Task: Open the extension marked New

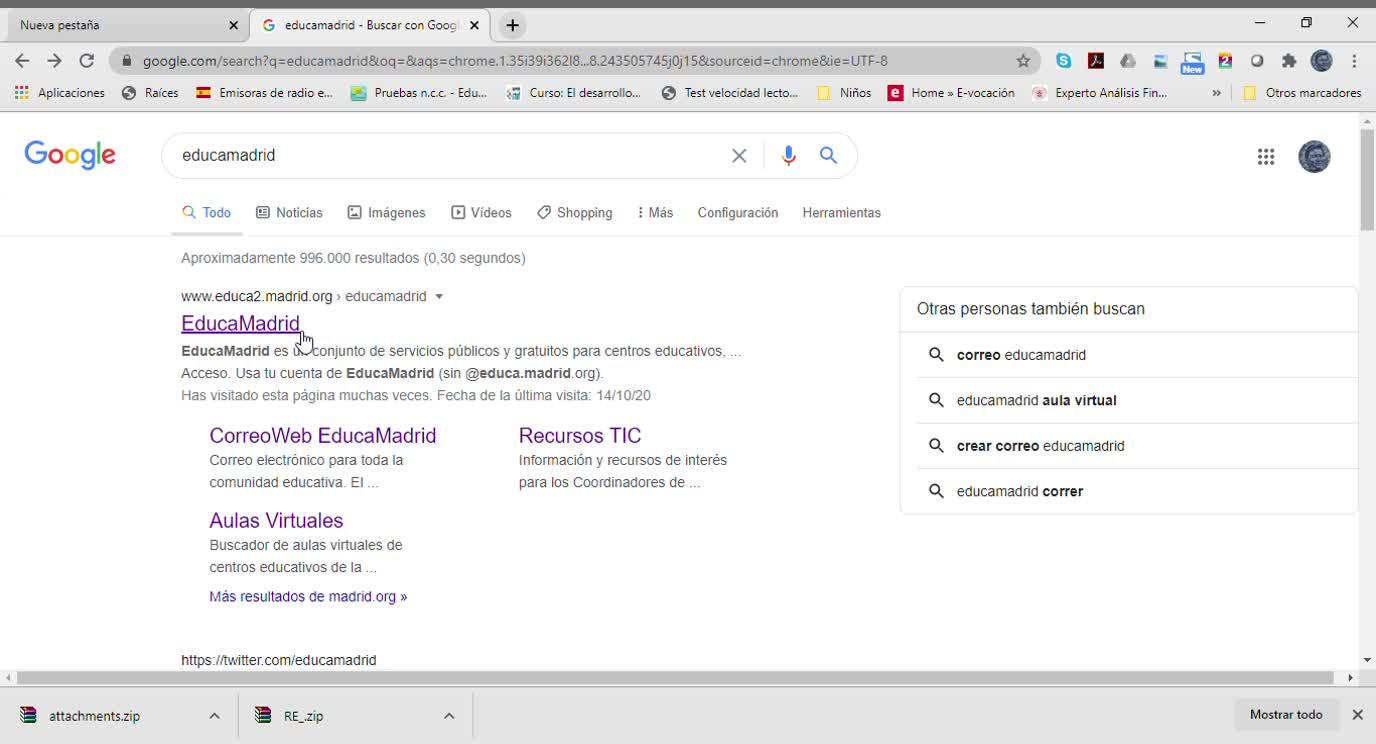Action: tap(1192, 63)
